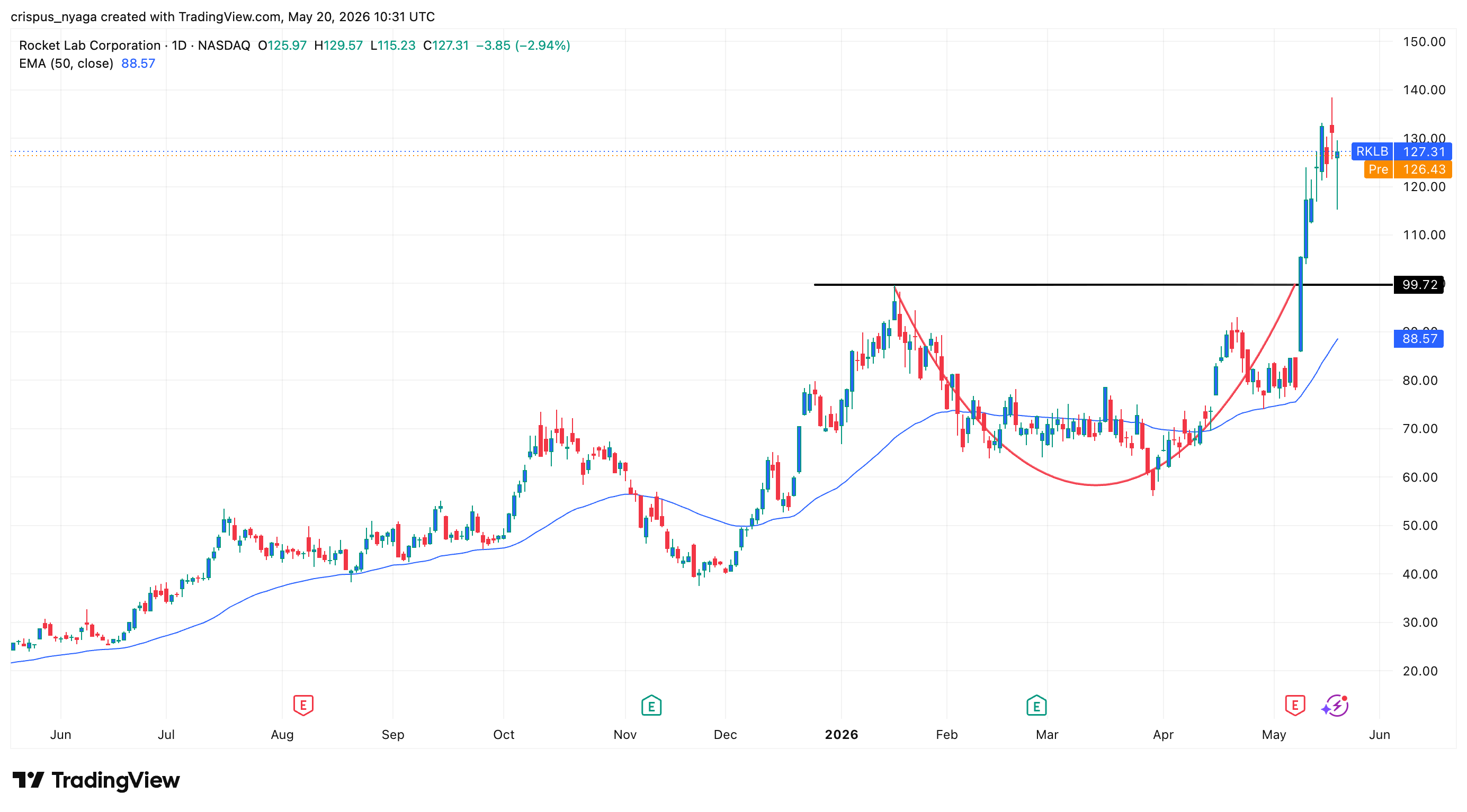This screenshot has width=1467, height=812.
Task: Click the November earnings marker icon
Action: [x=651, y=706]
